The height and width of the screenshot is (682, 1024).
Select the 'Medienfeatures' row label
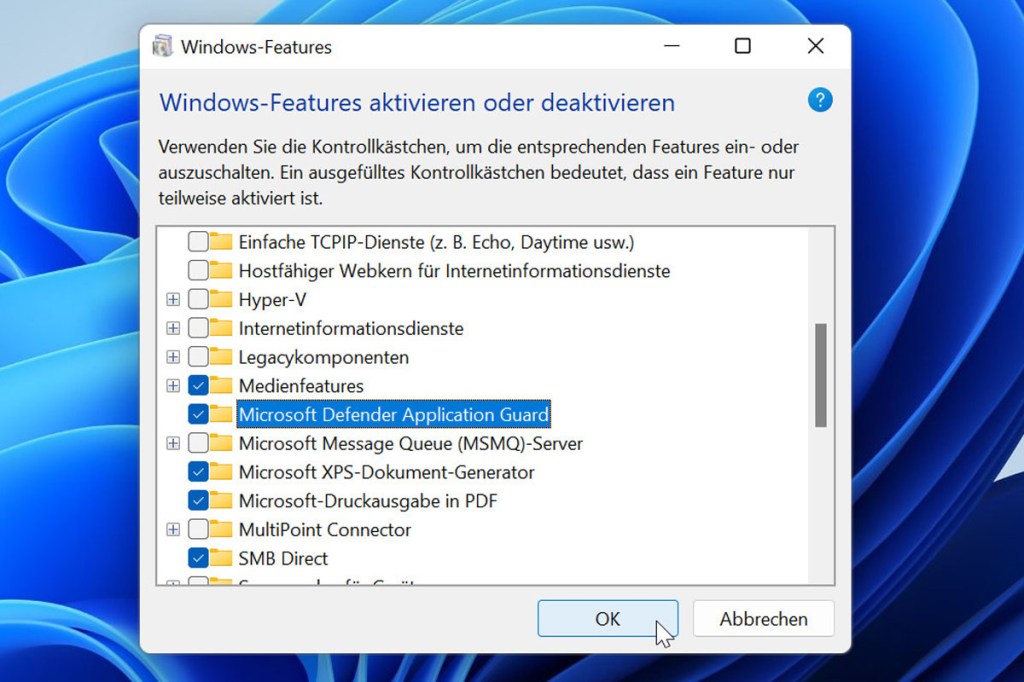[301, 385]
